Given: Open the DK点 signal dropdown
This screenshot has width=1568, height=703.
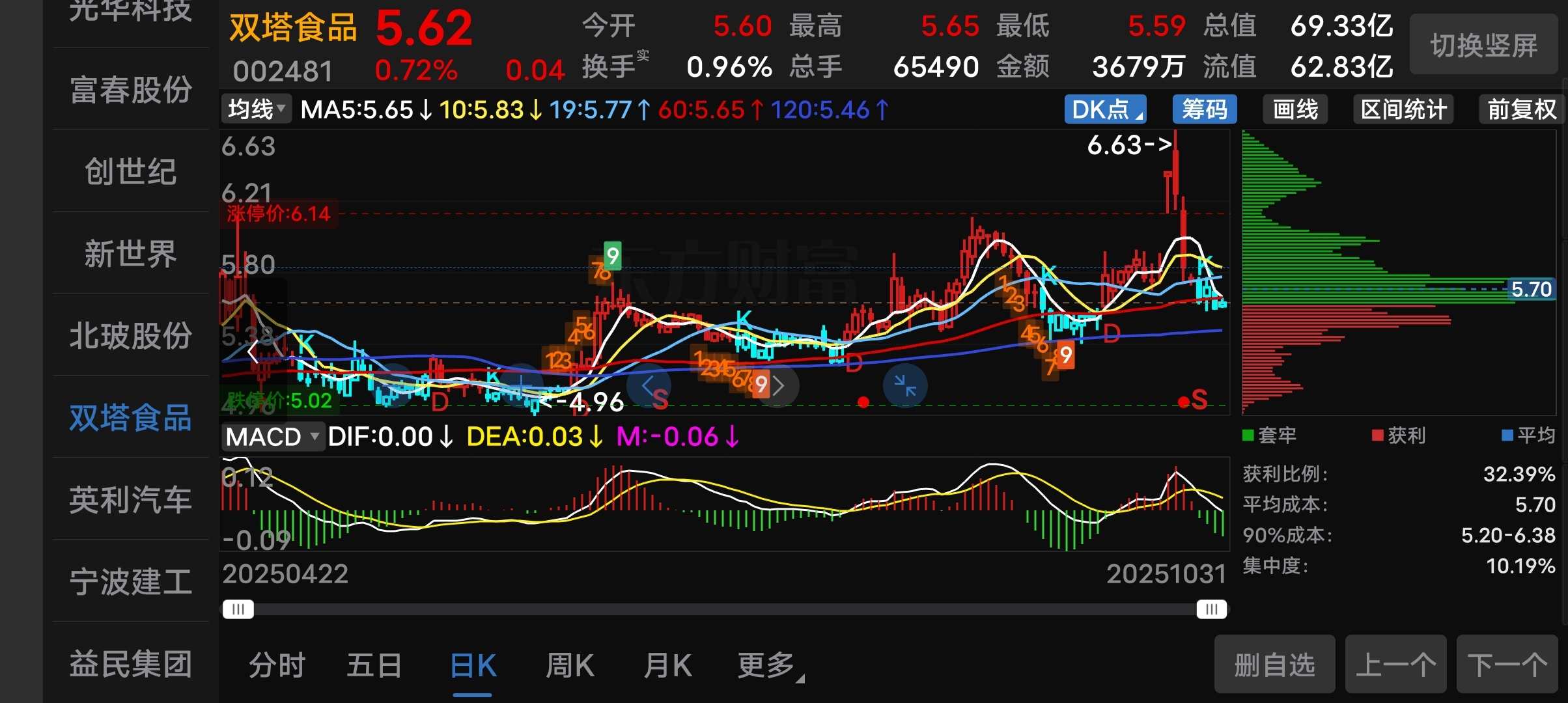Looking at the screenshot, I should [1105, 109].
